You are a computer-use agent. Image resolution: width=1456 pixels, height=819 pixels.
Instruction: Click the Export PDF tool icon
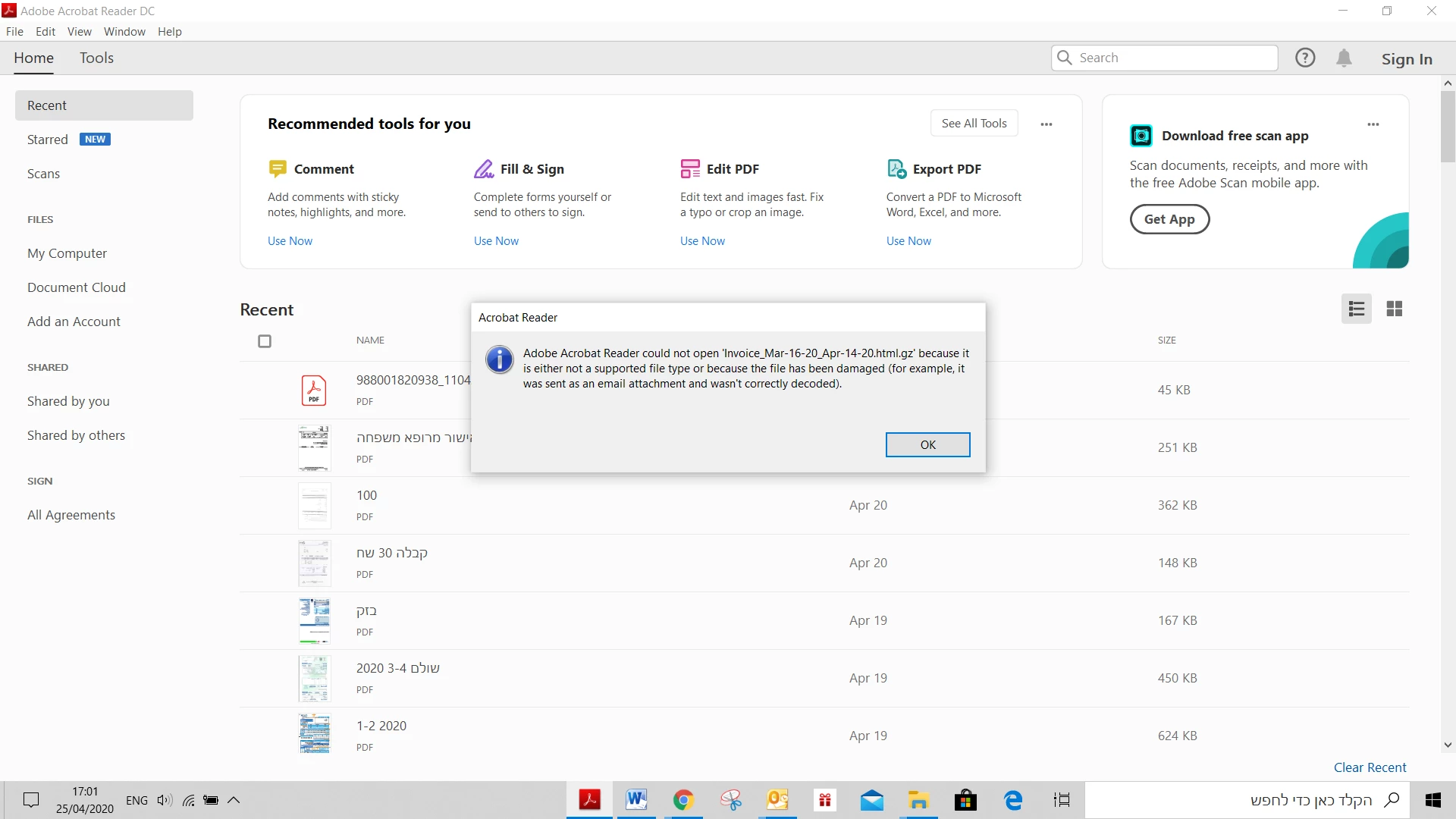pos(896,168)
